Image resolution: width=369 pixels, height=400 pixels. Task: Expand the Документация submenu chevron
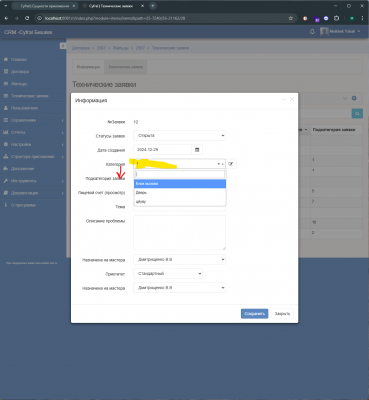pos(63,193)
